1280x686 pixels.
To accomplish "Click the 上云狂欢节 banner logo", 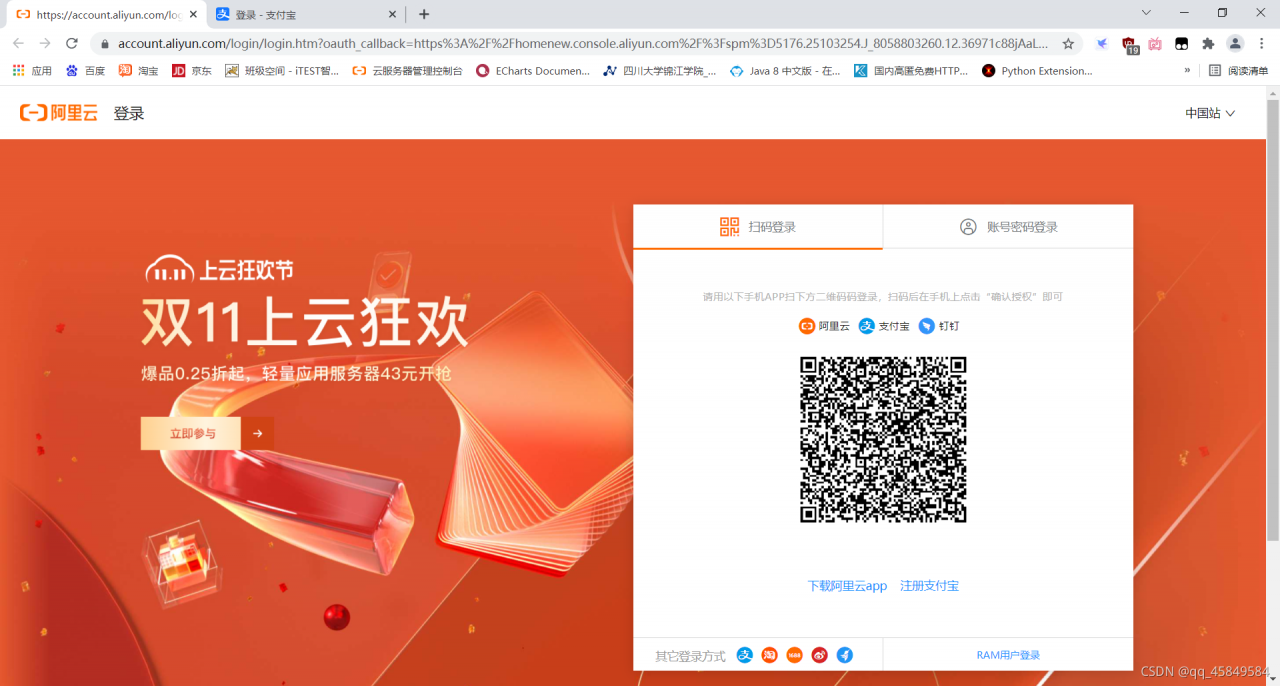I will pyautogui.click(x=220, y=269).
